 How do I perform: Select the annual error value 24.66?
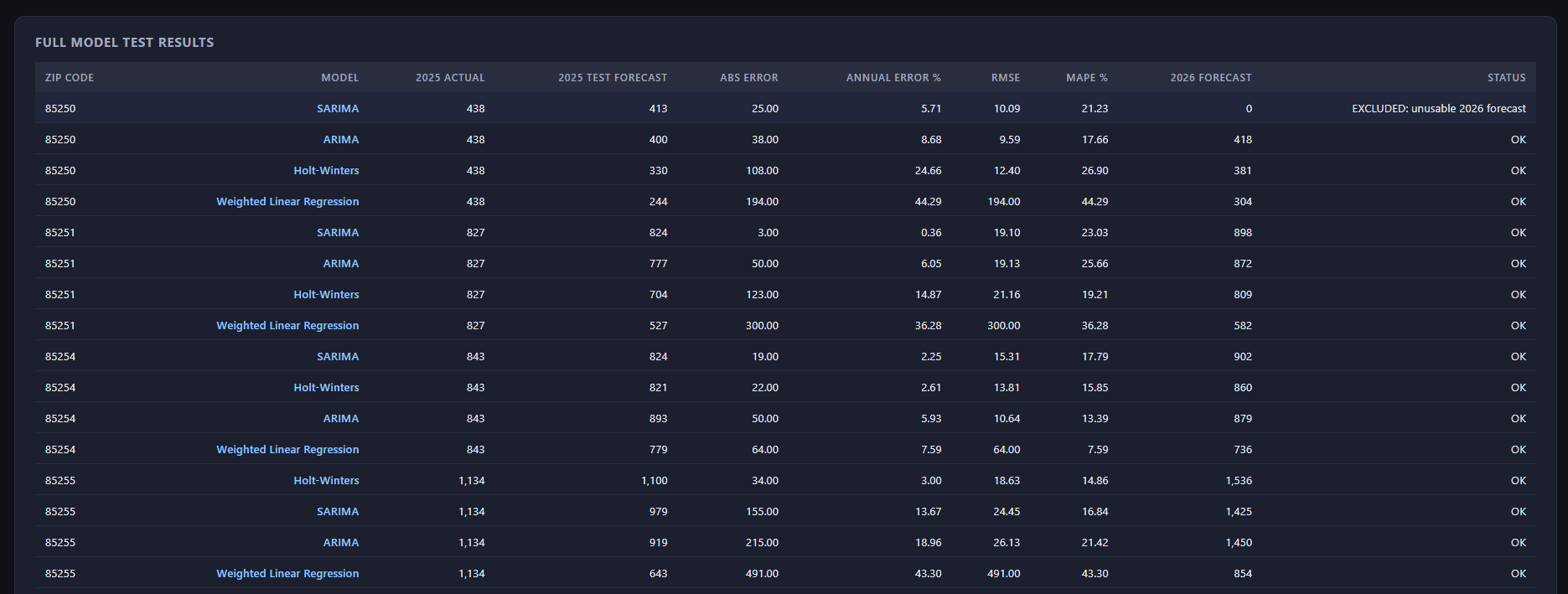(928, 171)
